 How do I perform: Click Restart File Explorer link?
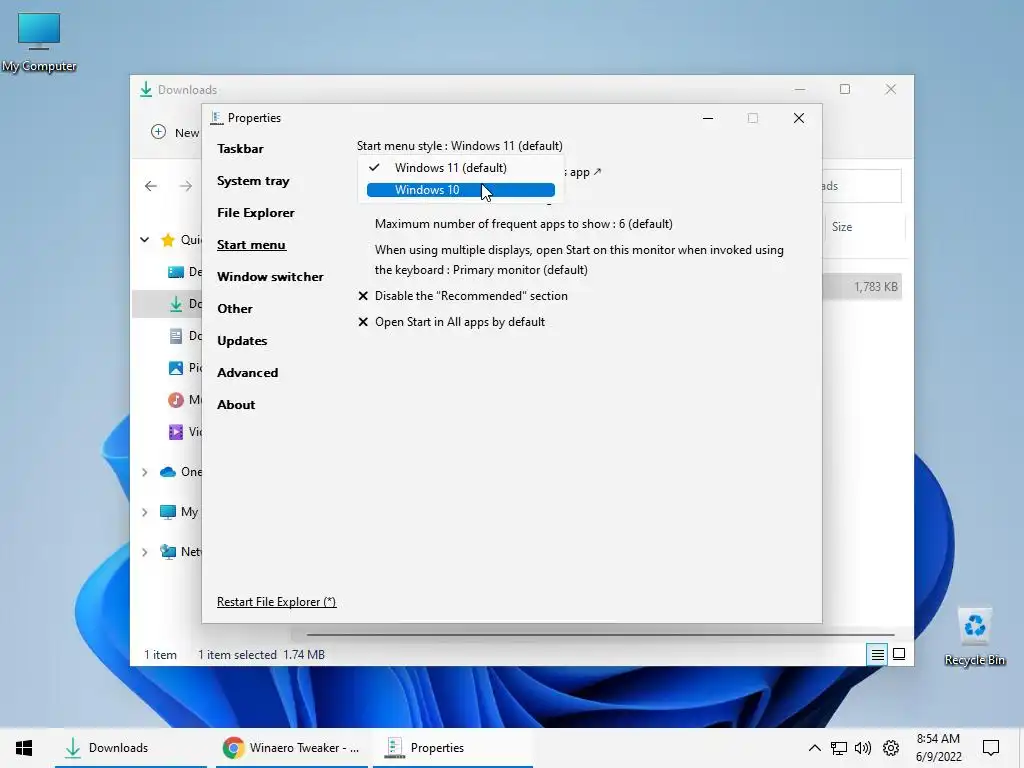point(277,602)
